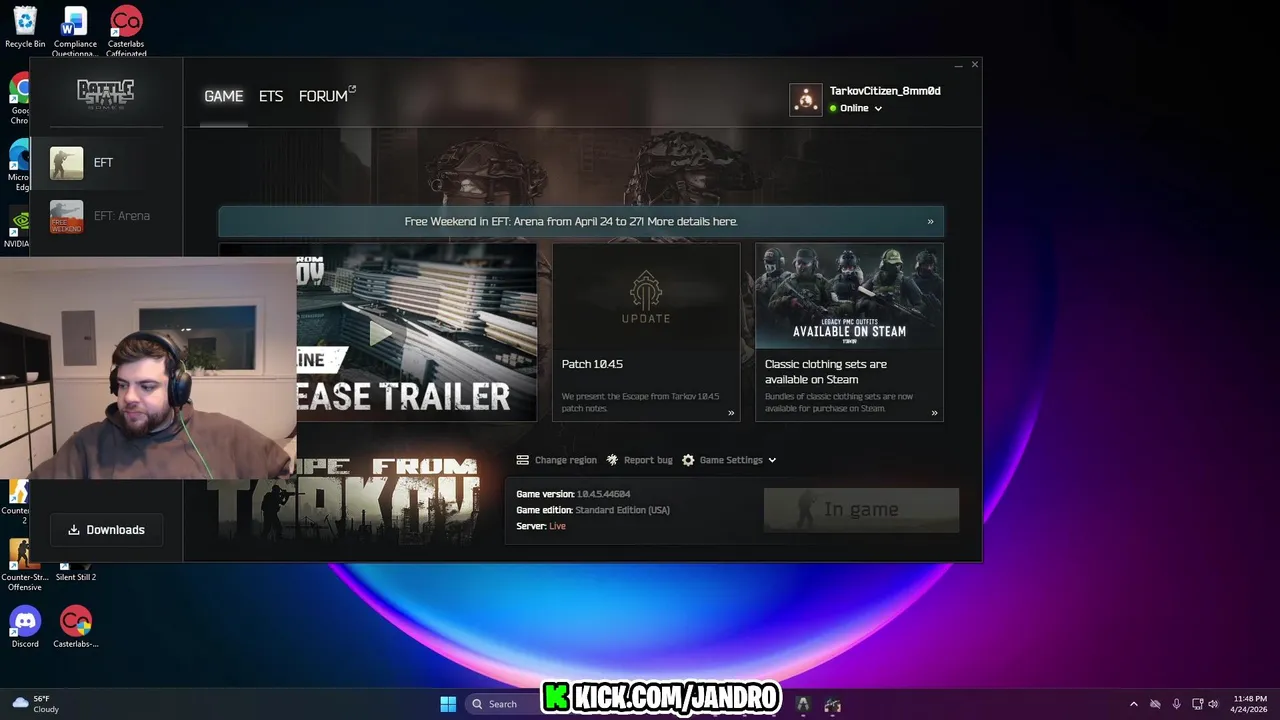
Task: Click the Battlestate launcher taskbar icon
Action: 802,704
